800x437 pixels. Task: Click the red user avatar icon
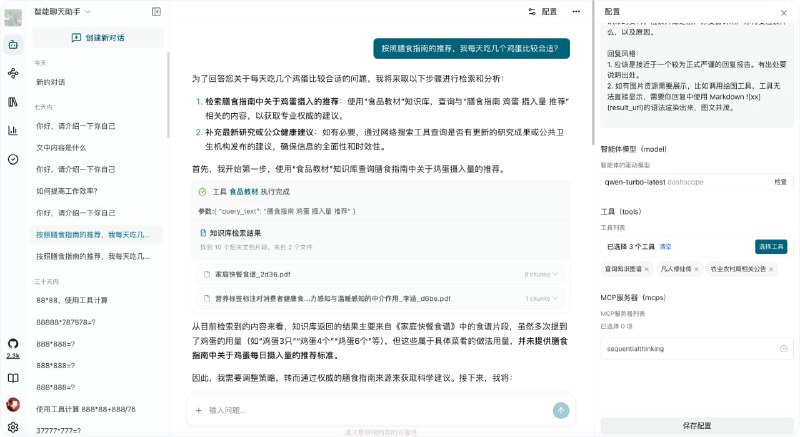(13, 404)
